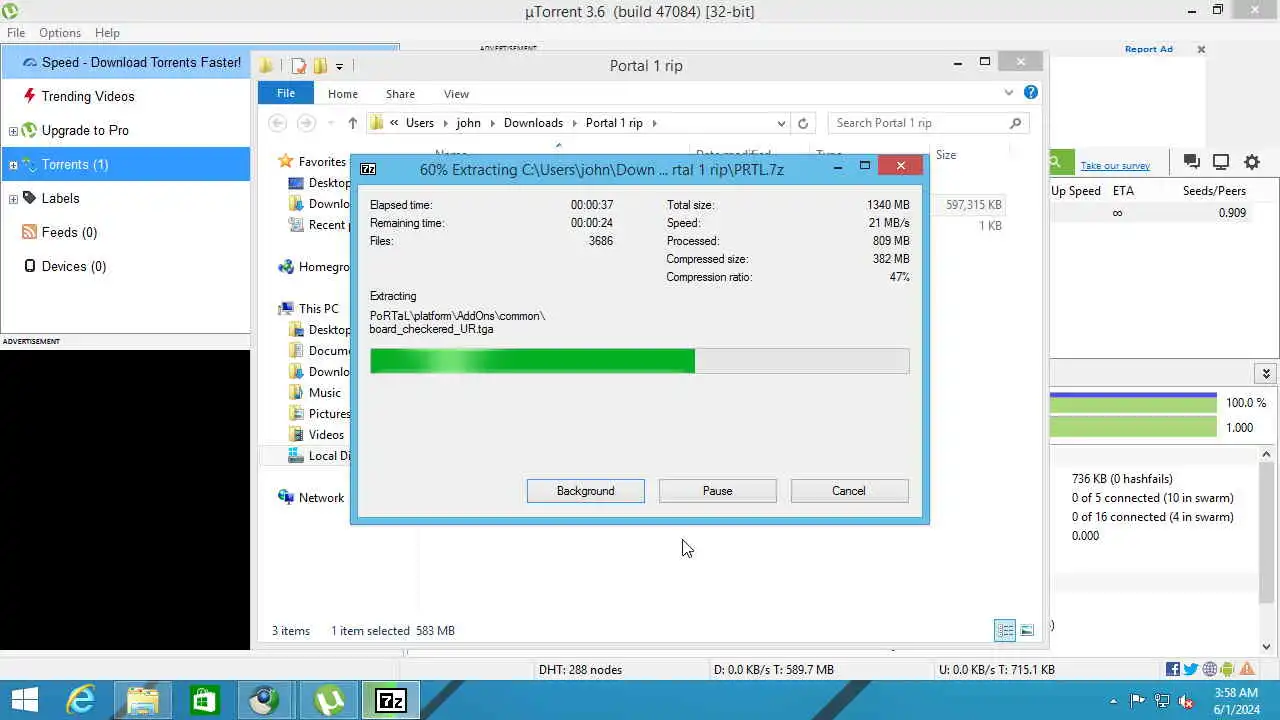Open Trending Videos in uTorrent sidebar
This screenshot has height=720, width=1280.
click(x=88, y=96)
